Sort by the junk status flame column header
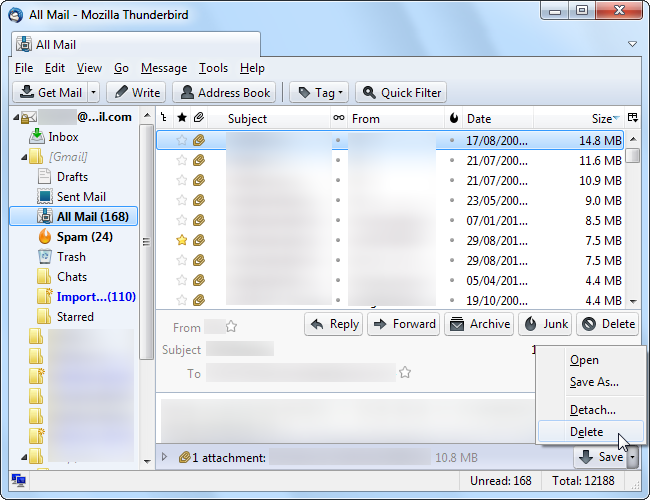This screenshot has width=650, height=500. tap(454, 118)
